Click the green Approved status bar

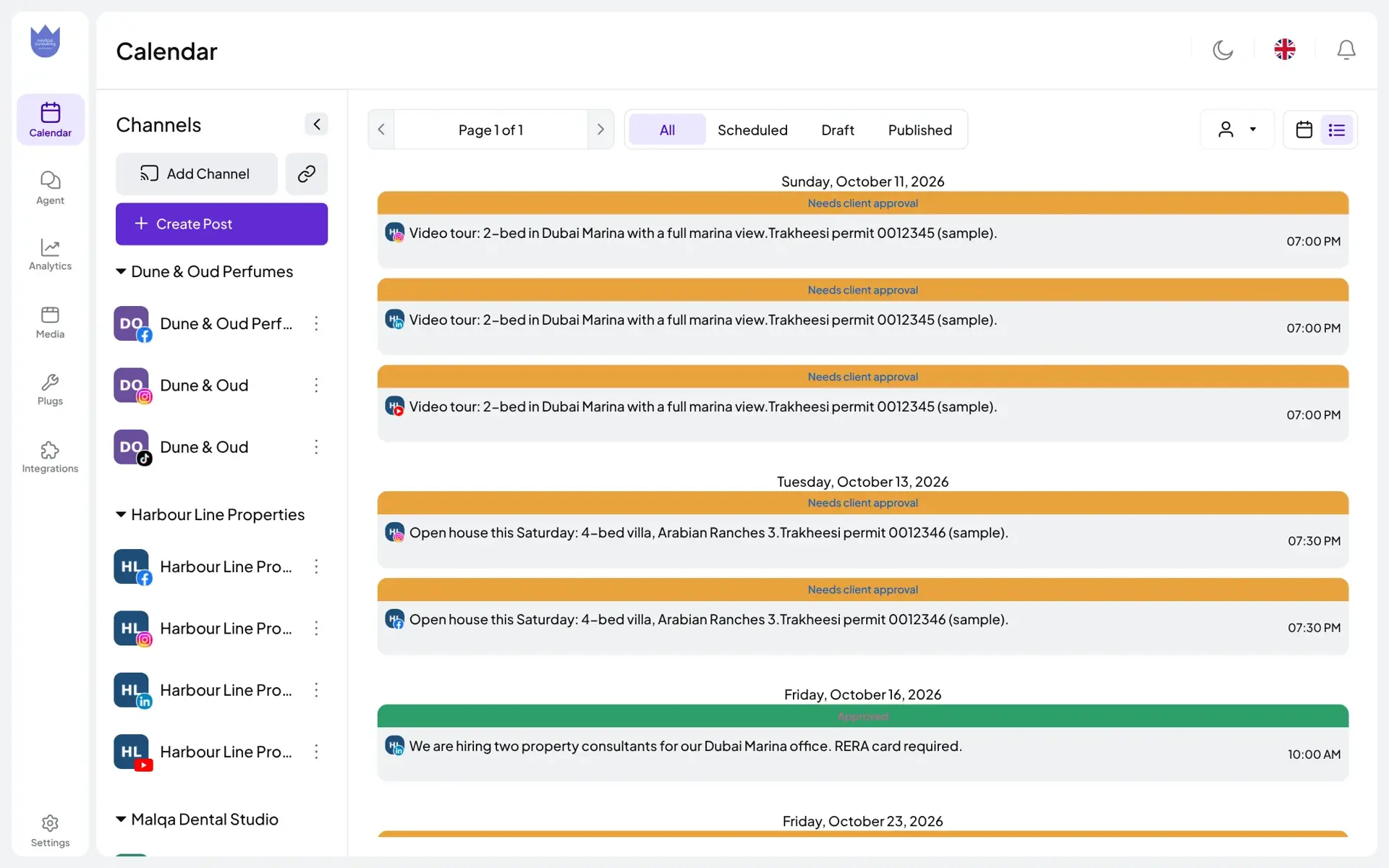point(862,716)
